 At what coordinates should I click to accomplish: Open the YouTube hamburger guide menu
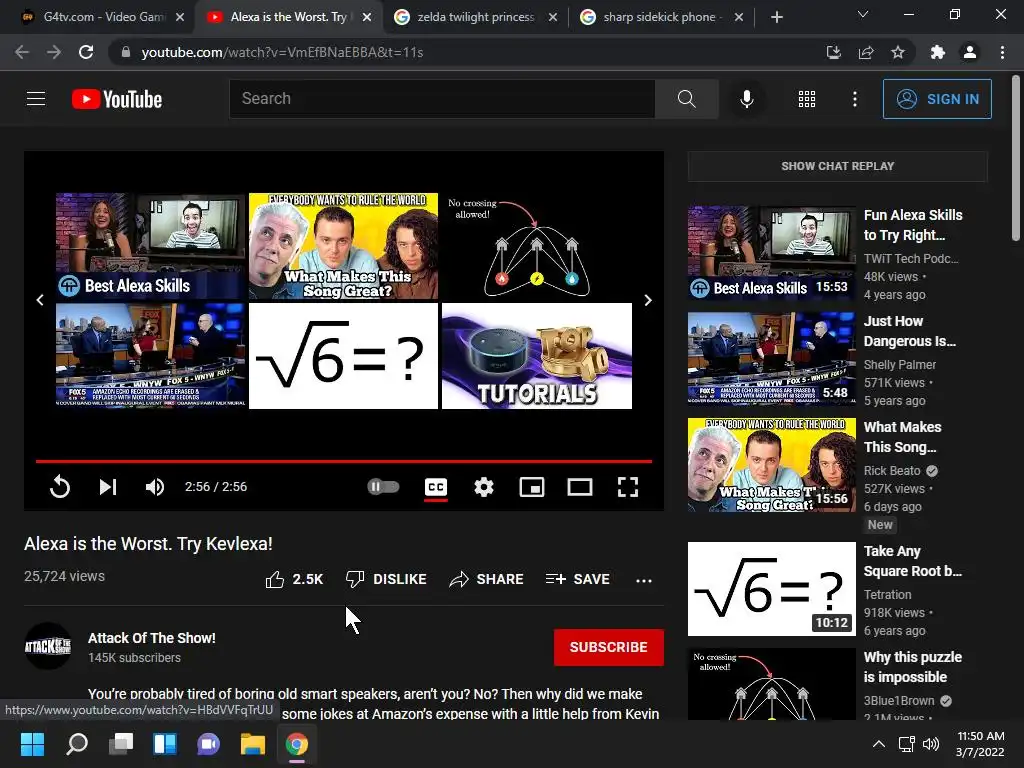click(36, 99)
